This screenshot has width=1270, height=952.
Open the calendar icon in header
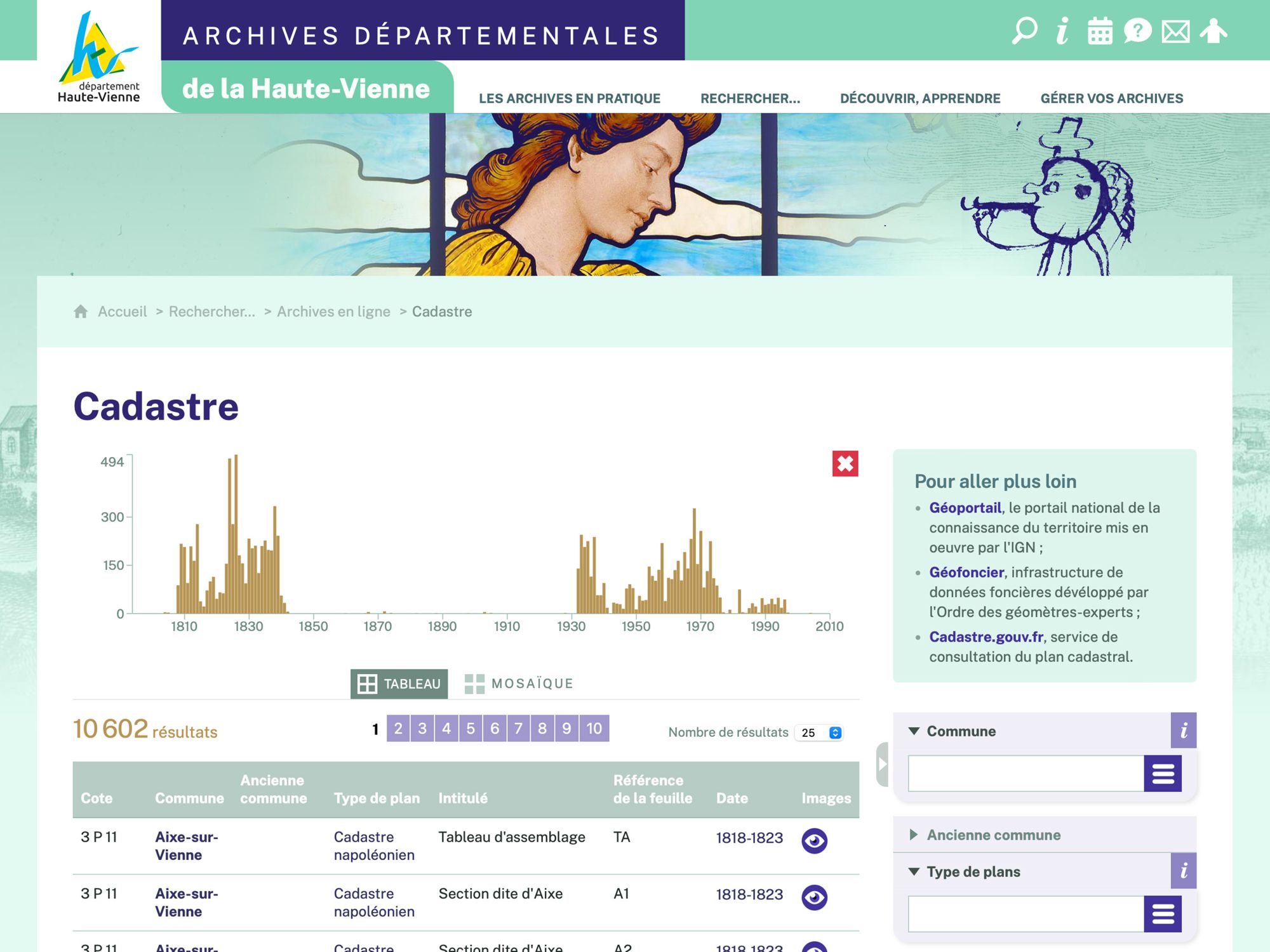[1100, 30]
